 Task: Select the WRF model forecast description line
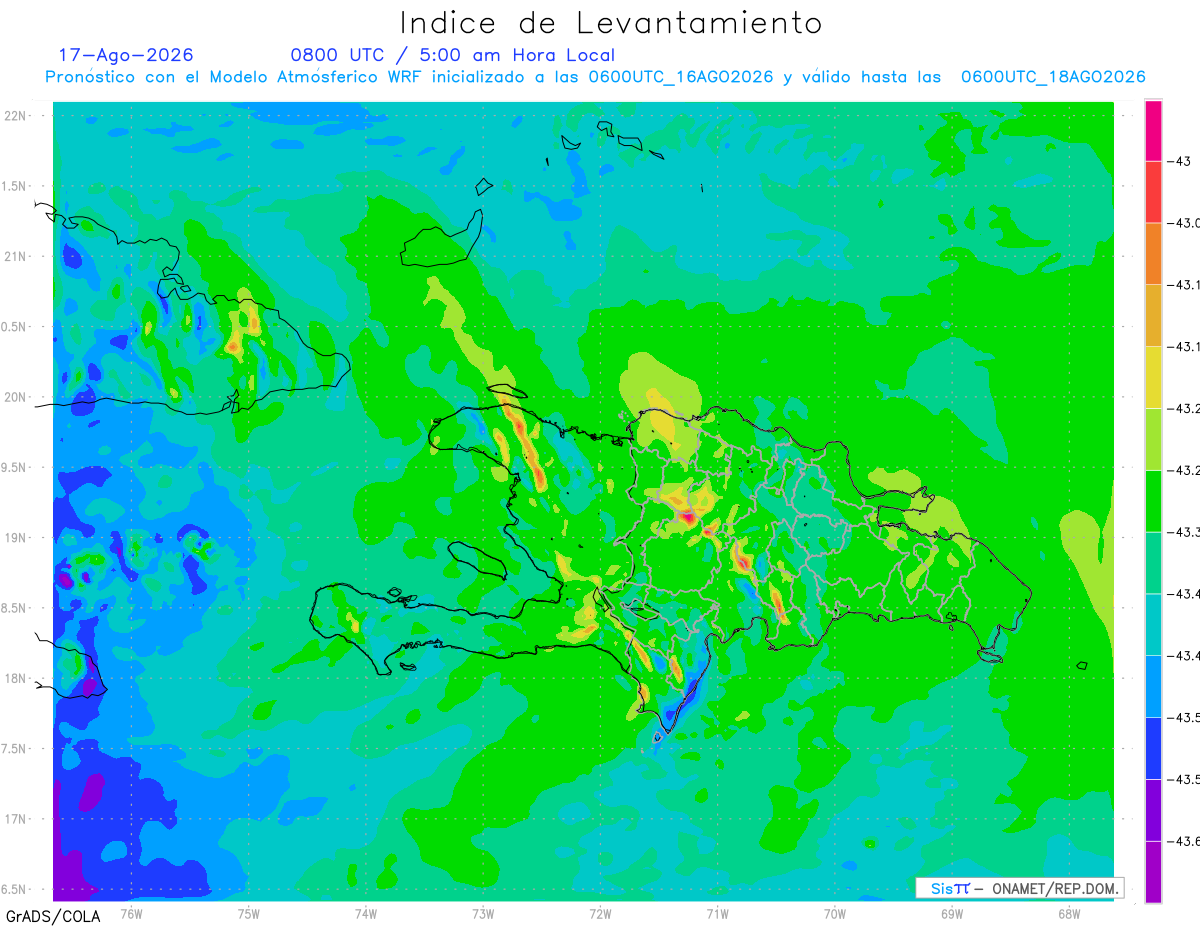pos(595,77)
